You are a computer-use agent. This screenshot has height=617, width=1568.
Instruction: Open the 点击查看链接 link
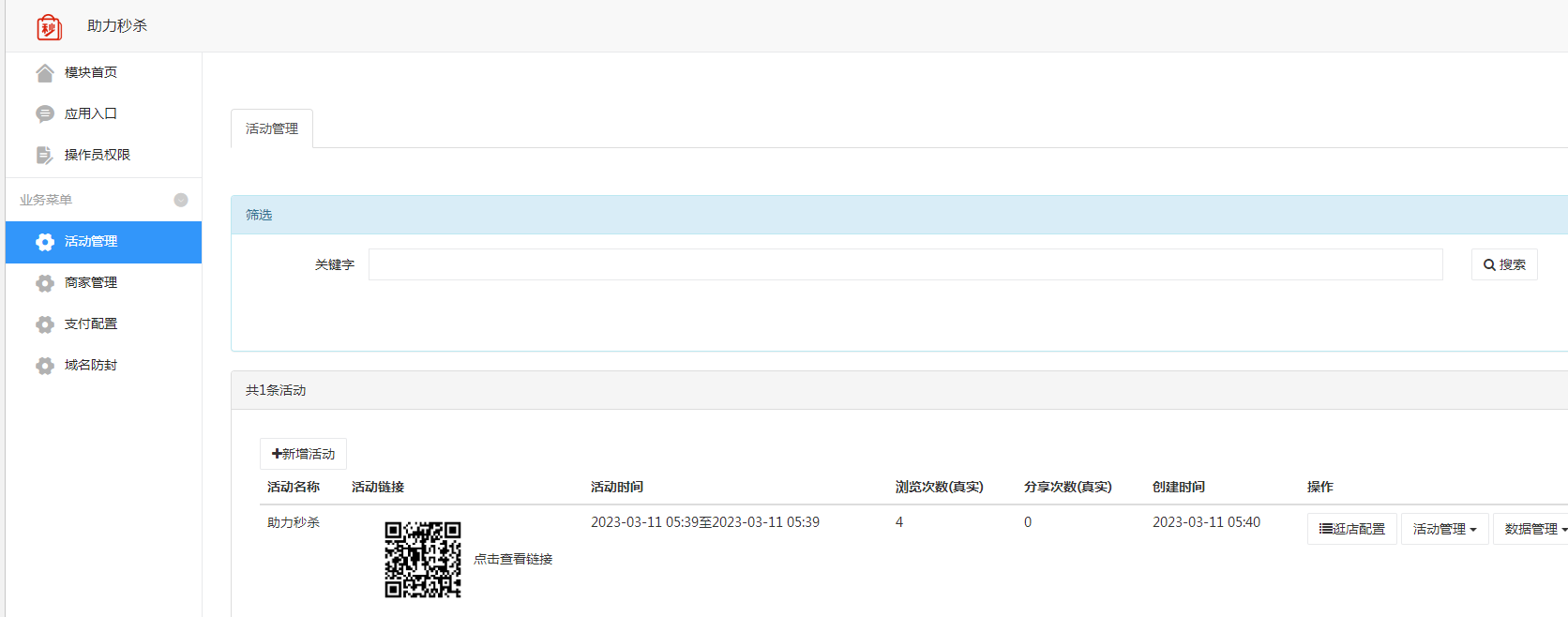click(513, 559)
